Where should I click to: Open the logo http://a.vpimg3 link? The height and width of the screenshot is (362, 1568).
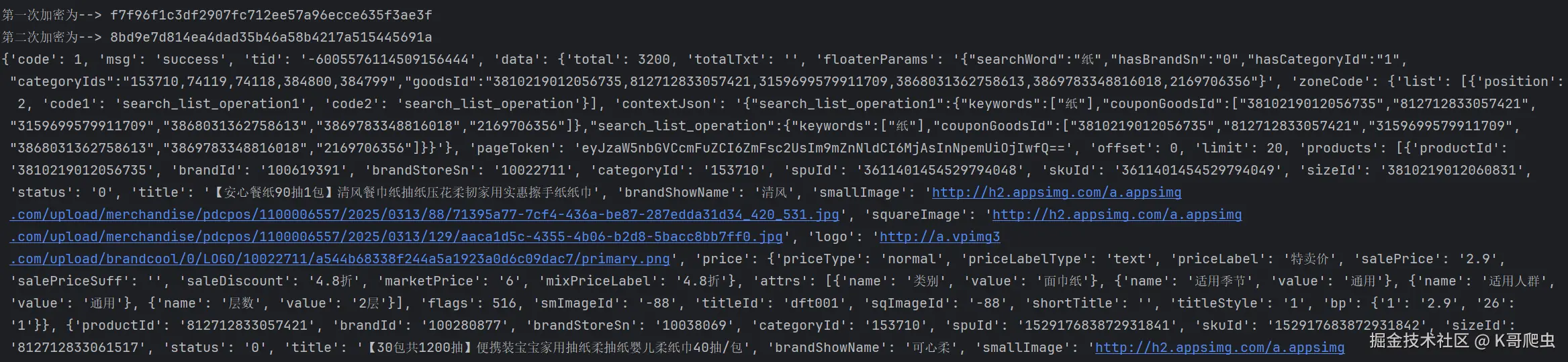point(939,237)
